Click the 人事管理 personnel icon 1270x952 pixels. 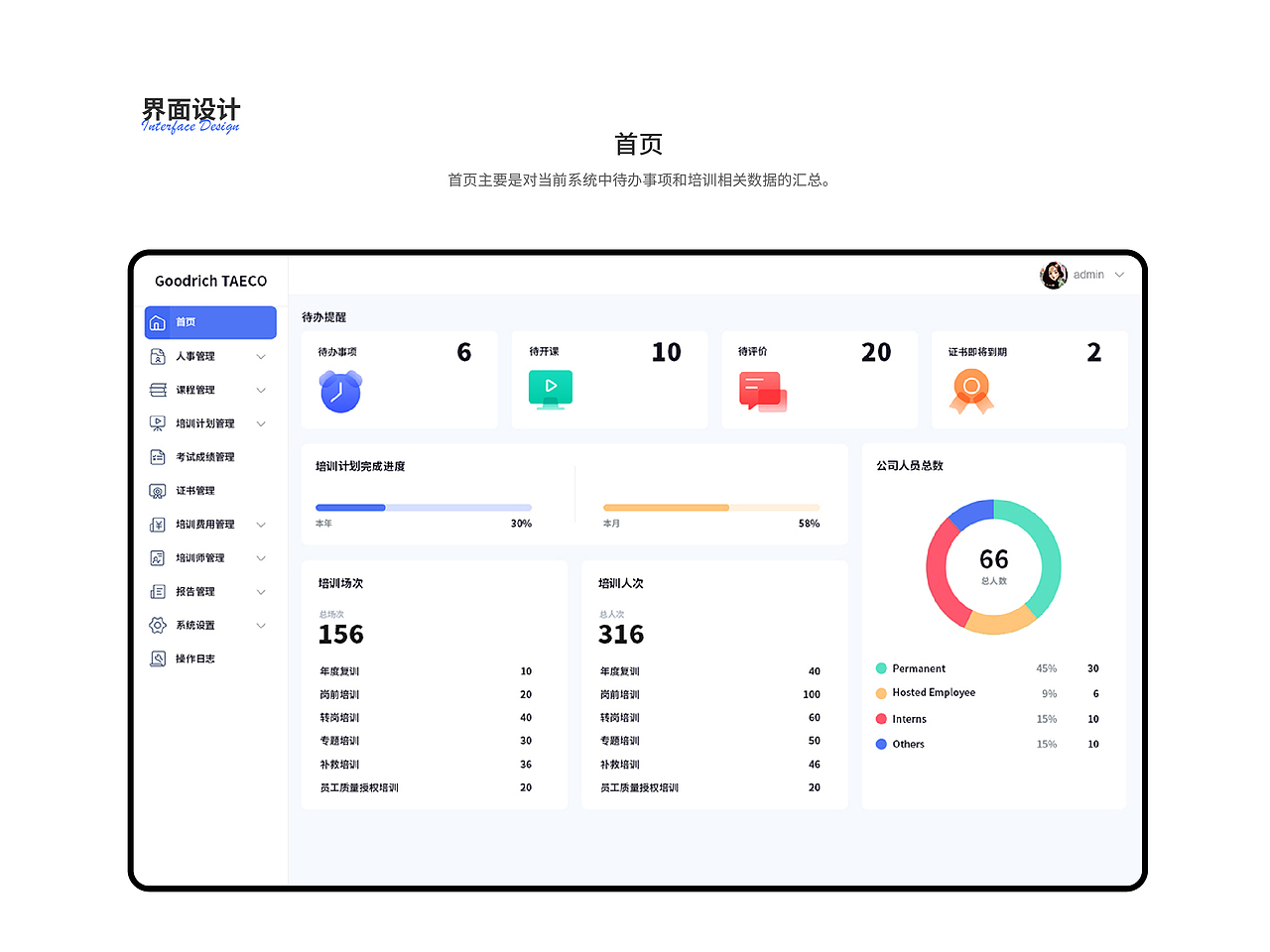(x=157, y=357)
